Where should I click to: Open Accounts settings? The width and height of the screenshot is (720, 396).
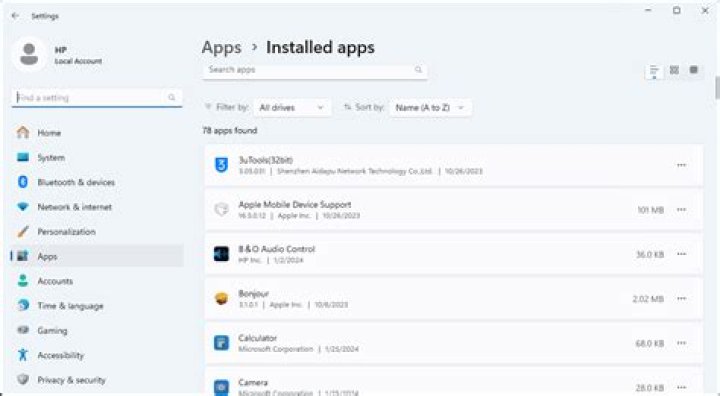coord(96,281)
